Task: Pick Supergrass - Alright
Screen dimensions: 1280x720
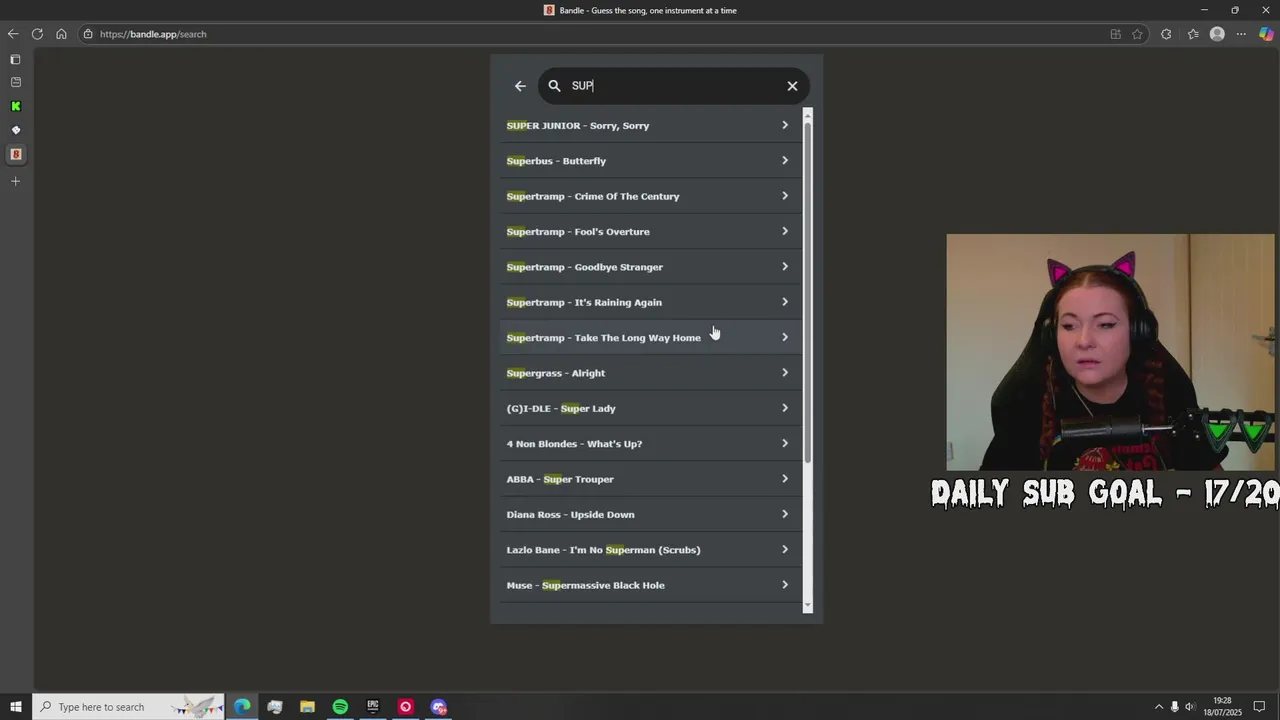Action: (x=651, y=373)
